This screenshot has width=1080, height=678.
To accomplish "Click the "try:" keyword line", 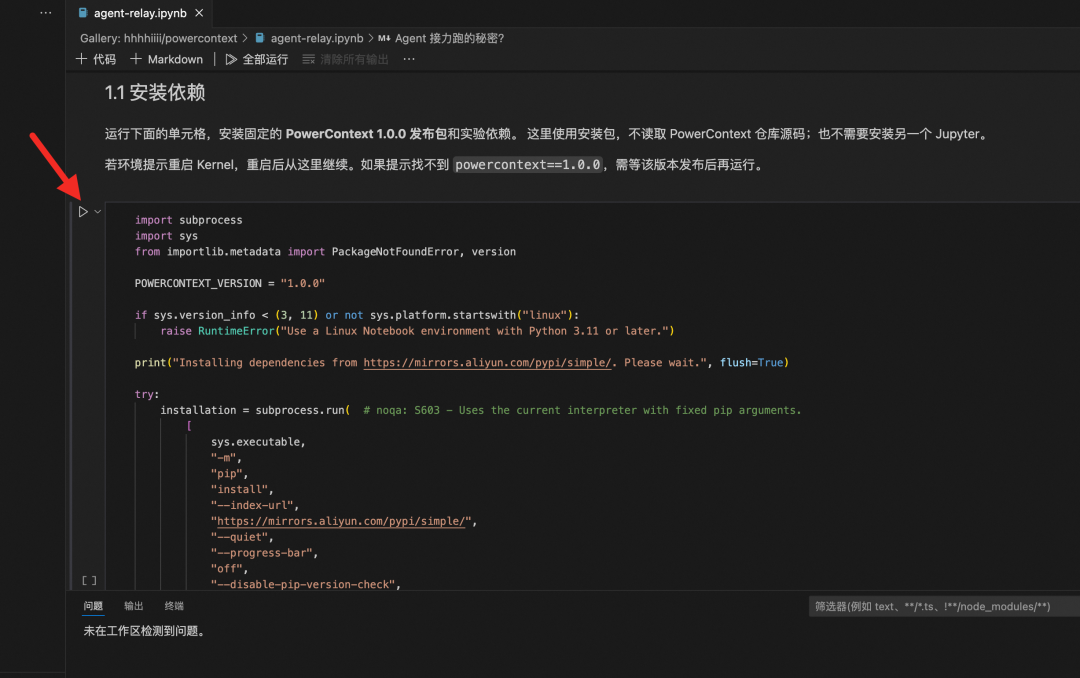I will [x=147, y=394].
